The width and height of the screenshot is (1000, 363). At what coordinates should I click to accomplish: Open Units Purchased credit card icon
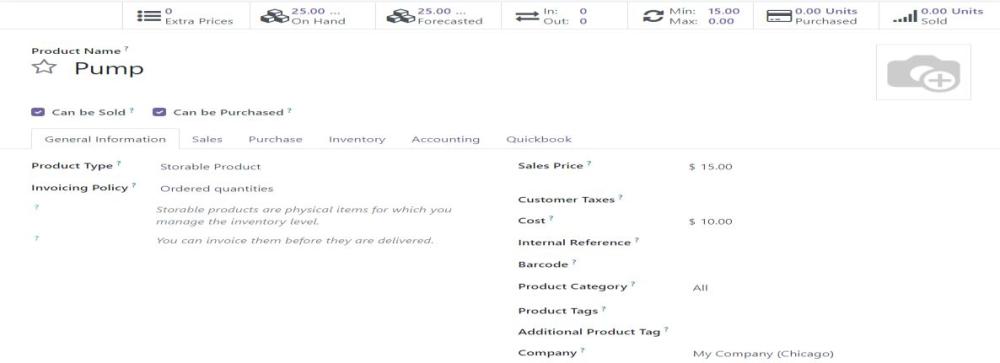pos(779,16)
